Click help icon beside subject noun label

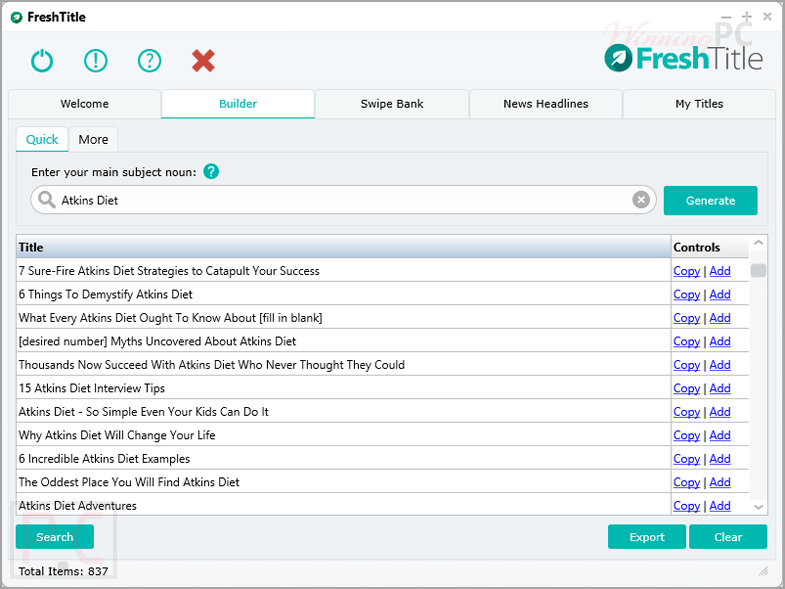(x=211, y=172)
